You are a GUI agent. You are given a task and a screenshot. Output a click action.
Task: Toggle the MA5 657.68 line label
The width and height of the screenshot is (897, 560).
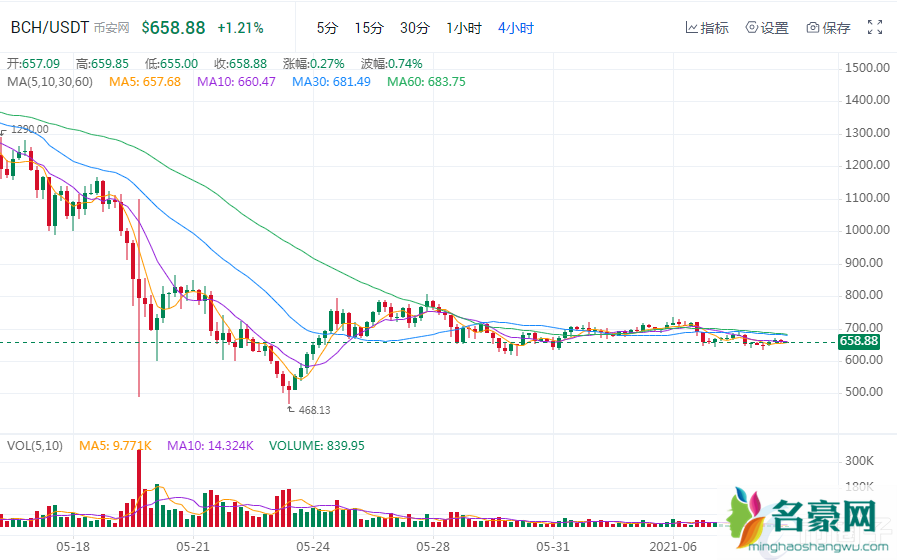coord(144,81)
